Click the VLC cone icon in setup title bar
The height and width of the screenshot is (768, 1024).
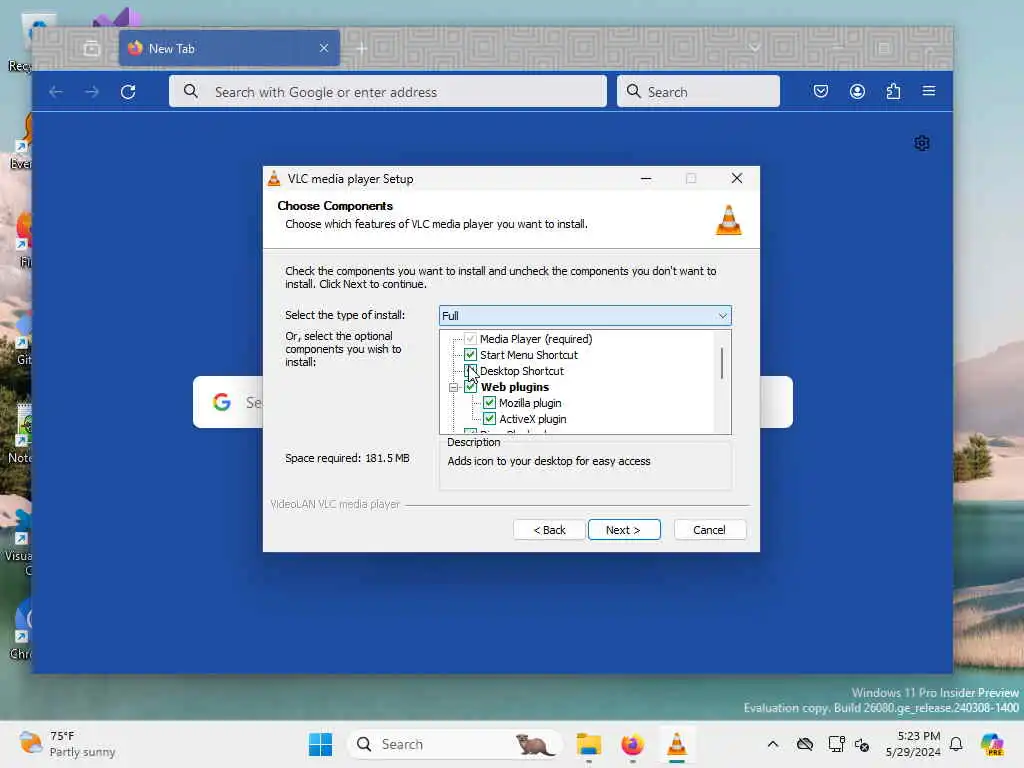click(274, 178)
